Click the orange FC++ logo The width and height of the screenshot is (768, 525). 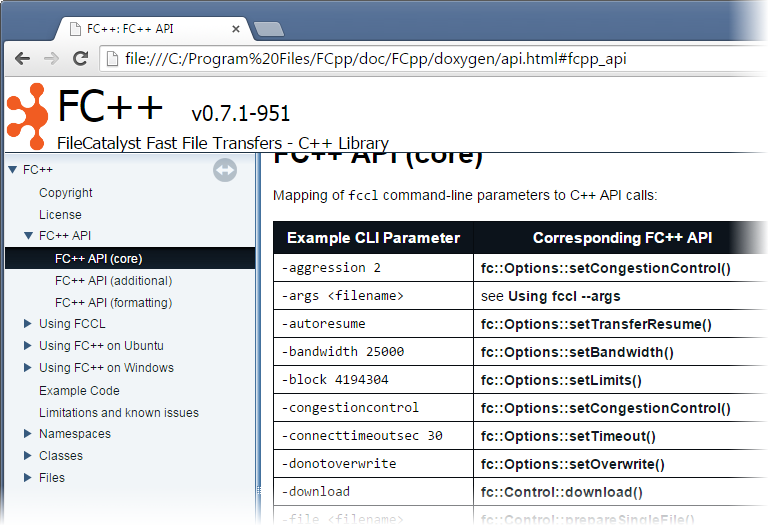26,112
